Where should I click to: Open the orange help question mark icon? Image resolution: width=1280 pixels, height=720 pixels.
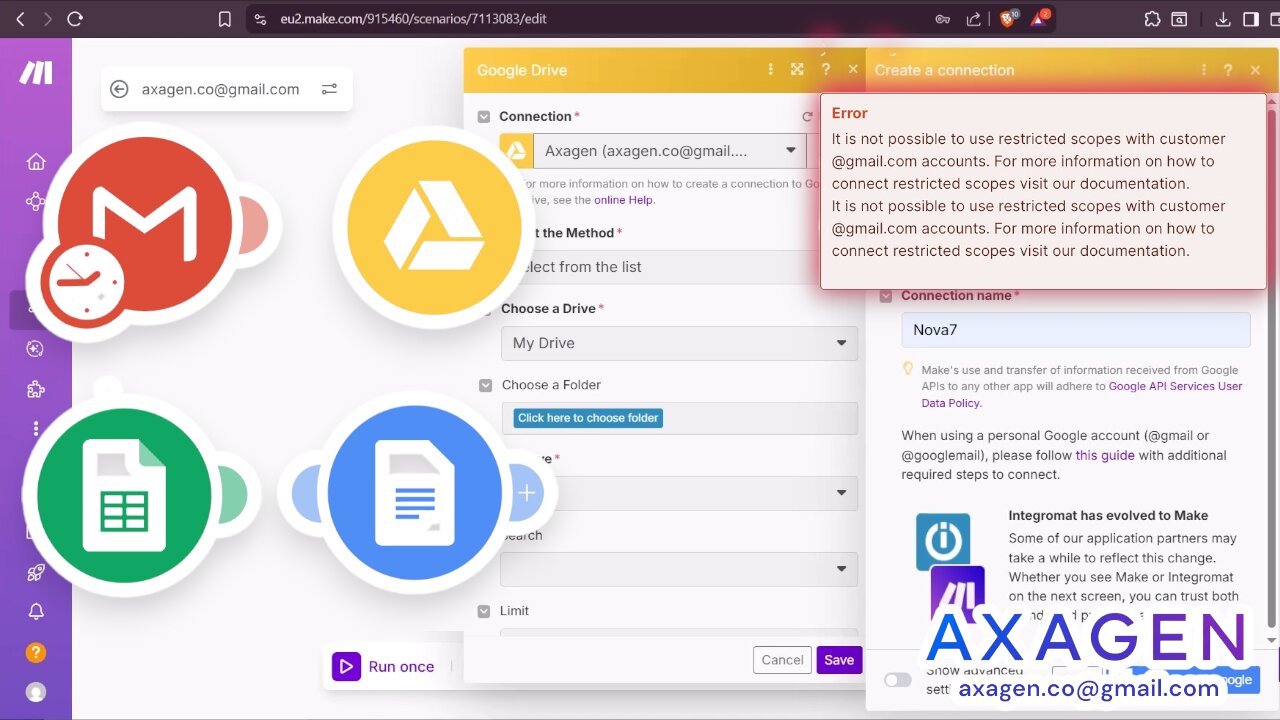click(x=36, y=652)
